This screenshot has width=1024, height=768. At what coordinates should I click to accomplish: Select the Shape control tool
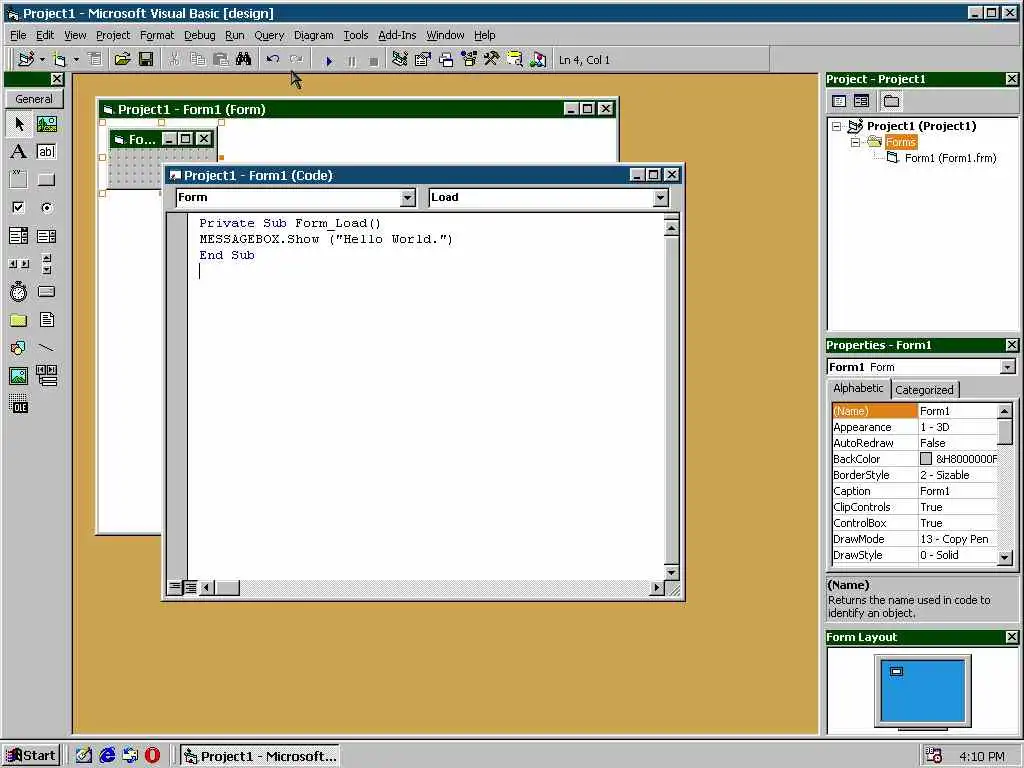click(19, 347)
